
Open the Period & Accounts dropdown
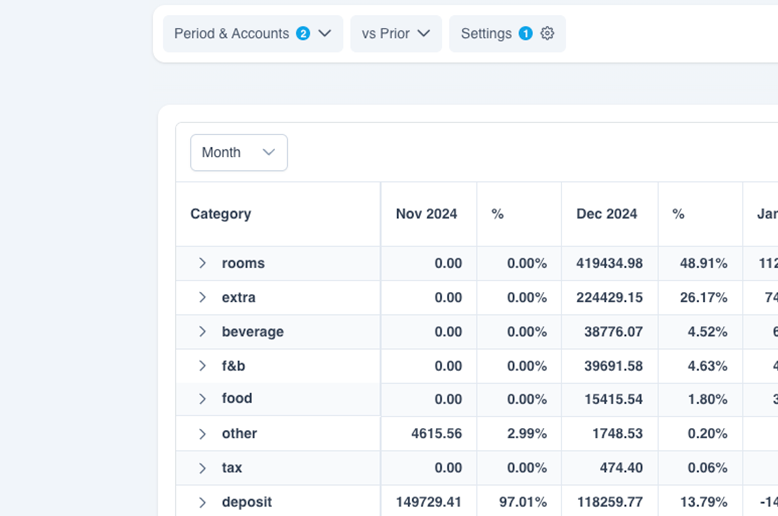[x=253, y=34]
